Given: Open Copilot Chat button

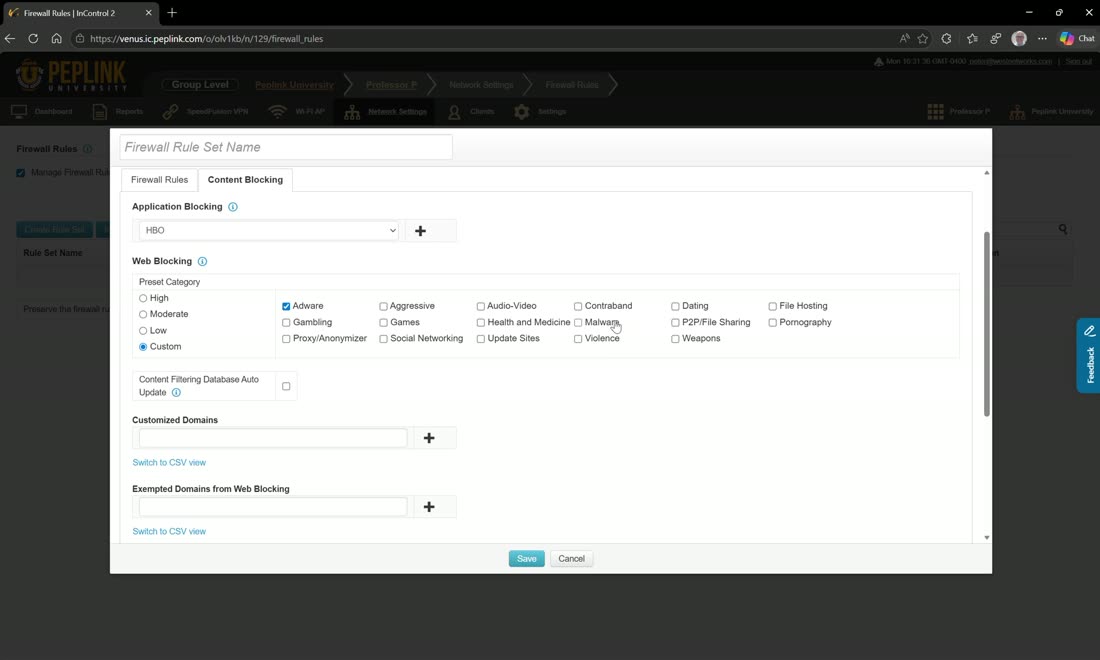Looking at the screenshot, I should click(x=1078, y=39).
